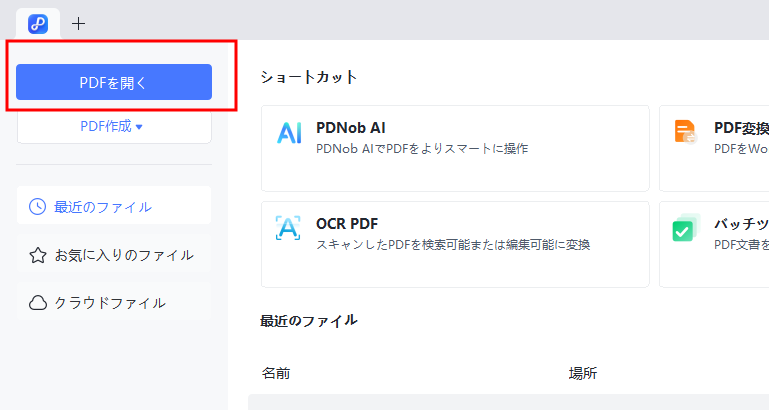Click the OCR scan letter icon
The width and height of the screenshot is (769, 410).
[x=288, y=228]
